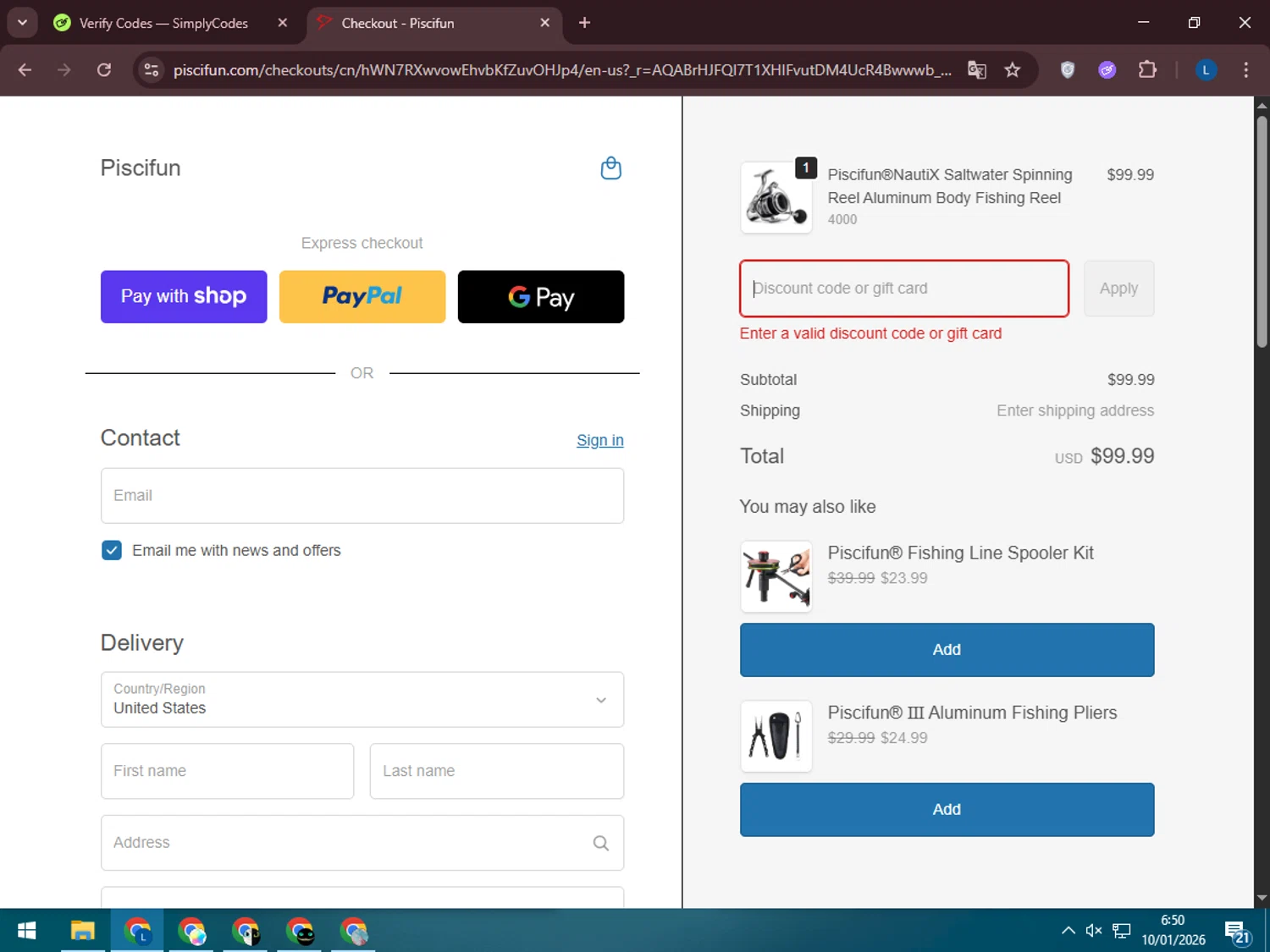Uncheck Email me with news and offers
The image size is (1270, 952).
coord(112,550)
